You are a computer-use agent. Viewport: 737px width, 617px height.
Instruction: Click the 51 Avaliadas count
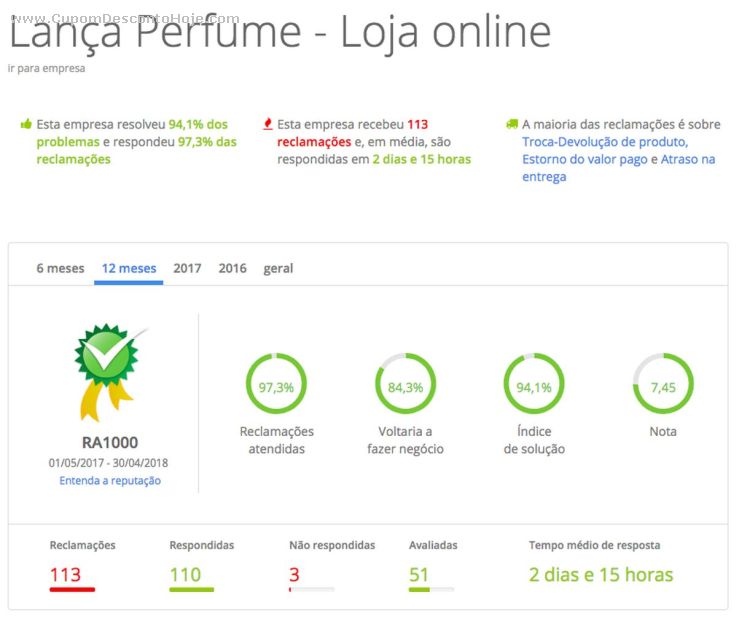point(419,575)
